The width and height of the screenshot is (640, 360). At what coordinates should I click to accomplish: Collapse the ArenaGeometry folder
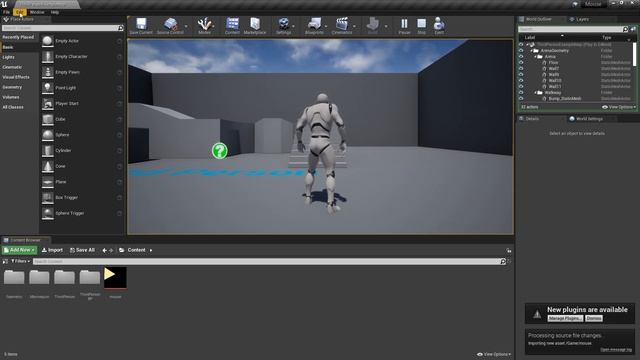[x=531, y=51]
